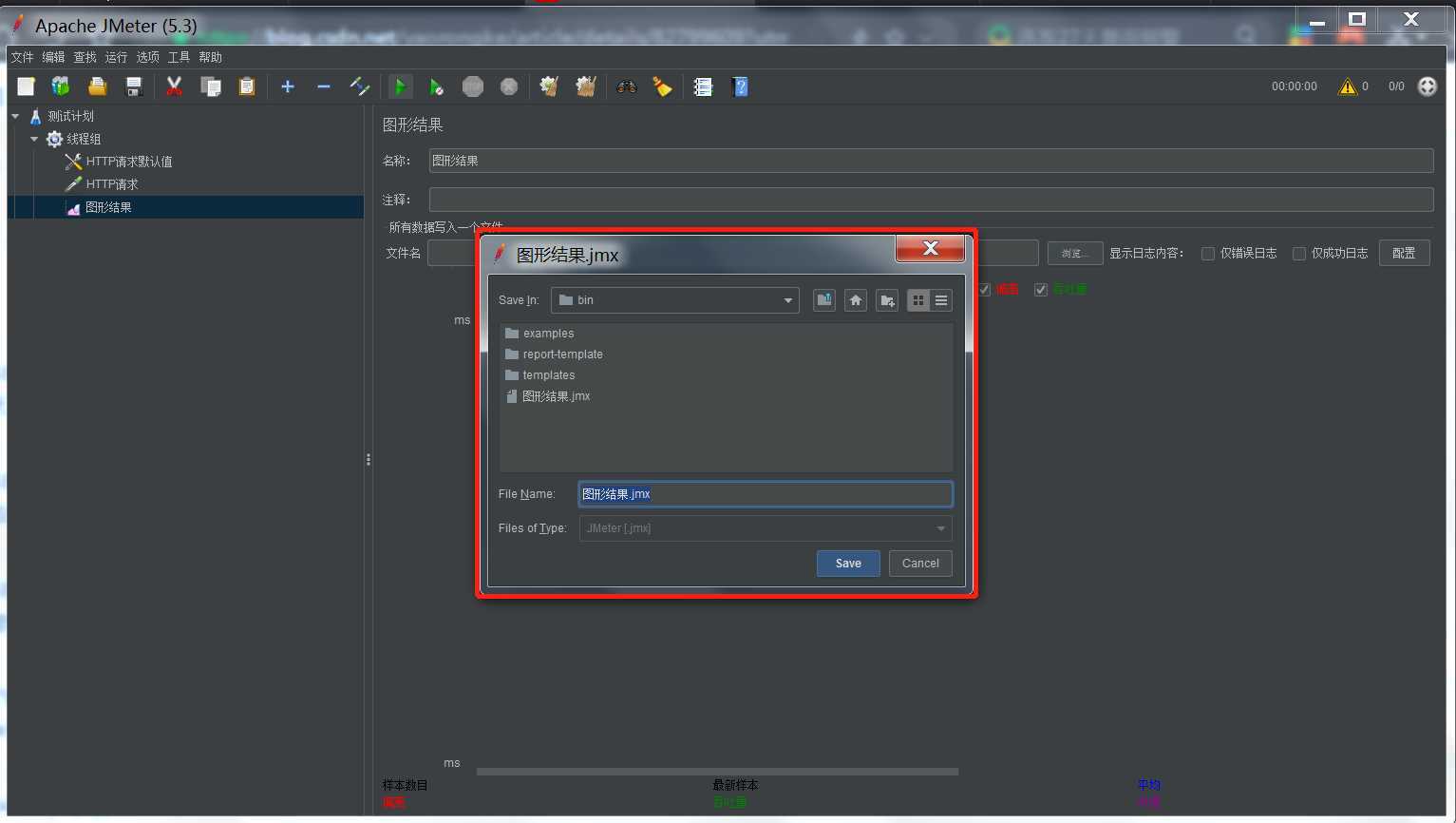Create a new folder in save dialog

click(887, 300)
